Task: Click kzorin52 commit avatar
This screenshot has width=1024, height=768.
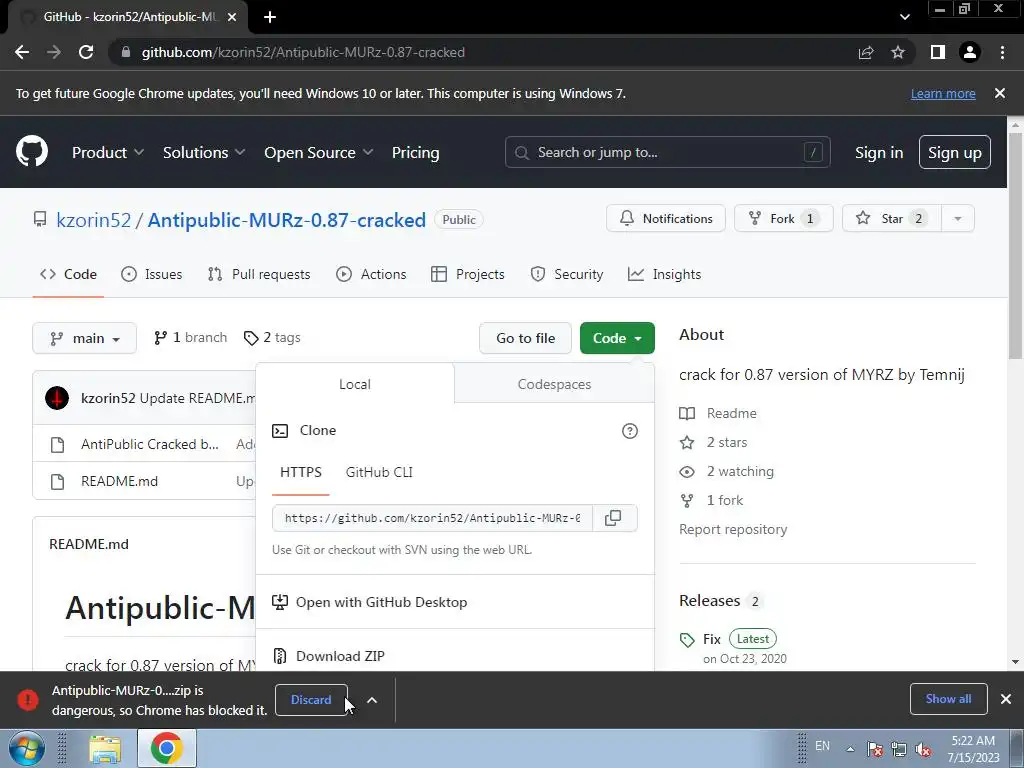Action: [x=57, y=398]
